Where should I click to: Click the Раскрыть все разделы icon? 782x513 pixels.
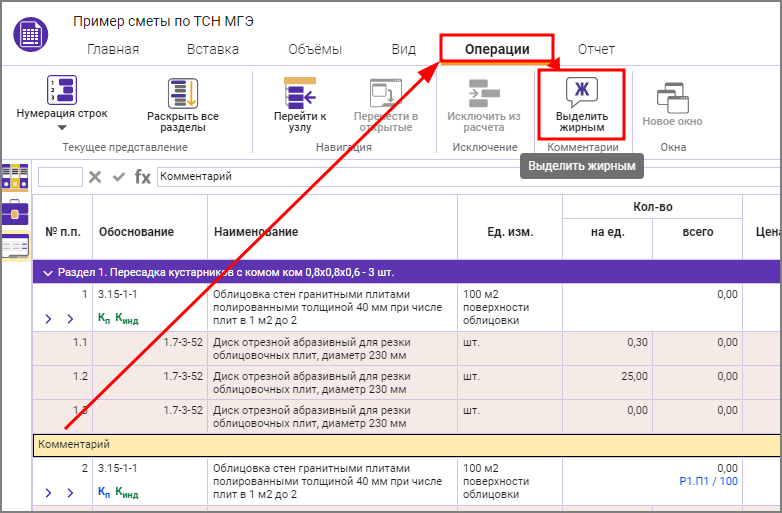click(182, 93)
